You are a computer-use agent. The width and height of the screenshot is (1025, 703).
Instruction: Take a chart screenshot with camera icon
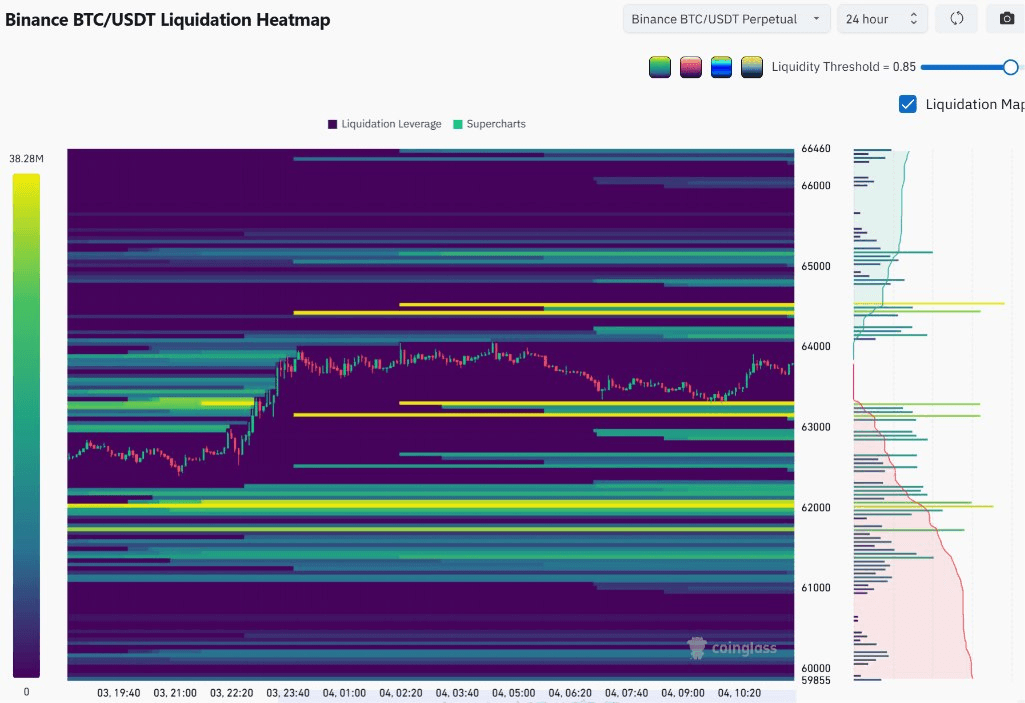coord(1007,18)
